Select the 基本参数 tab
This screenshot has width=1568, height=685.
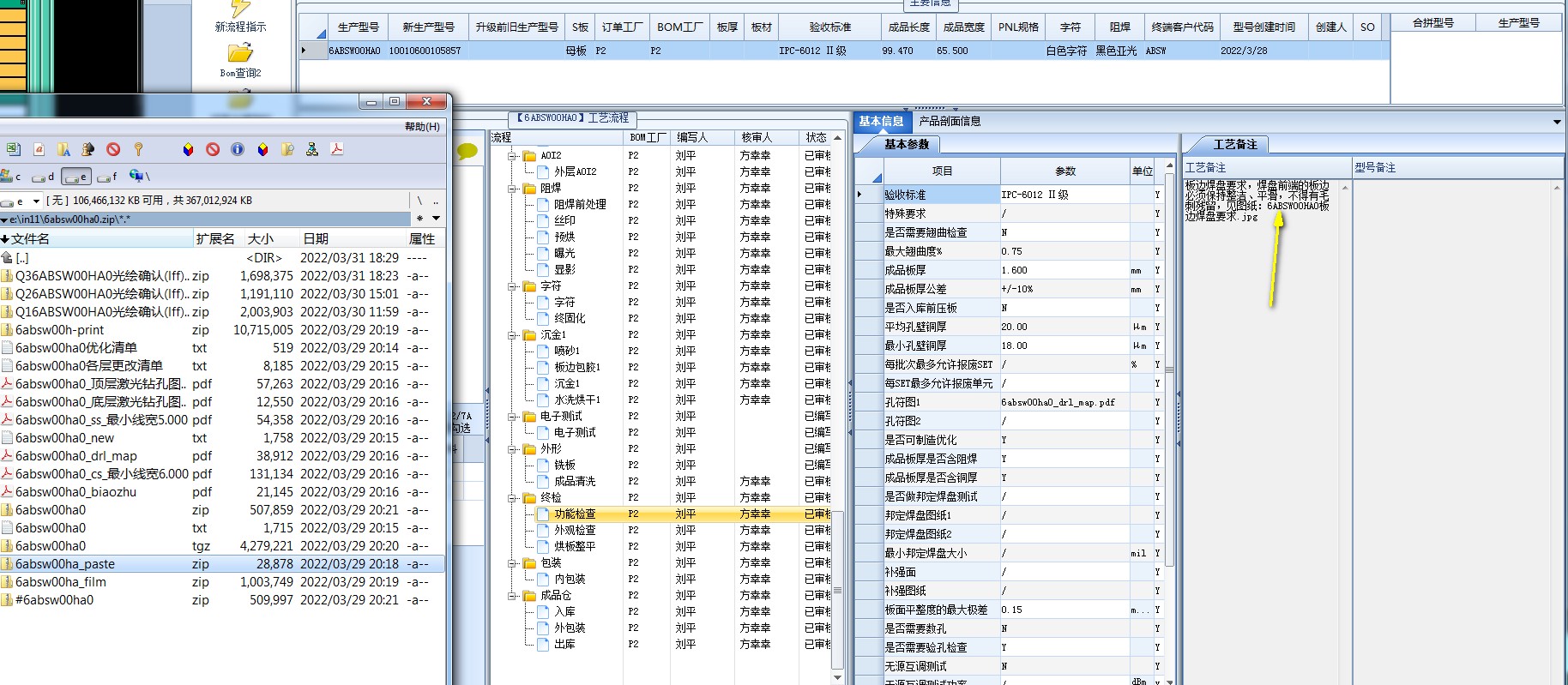pos(907,144)
